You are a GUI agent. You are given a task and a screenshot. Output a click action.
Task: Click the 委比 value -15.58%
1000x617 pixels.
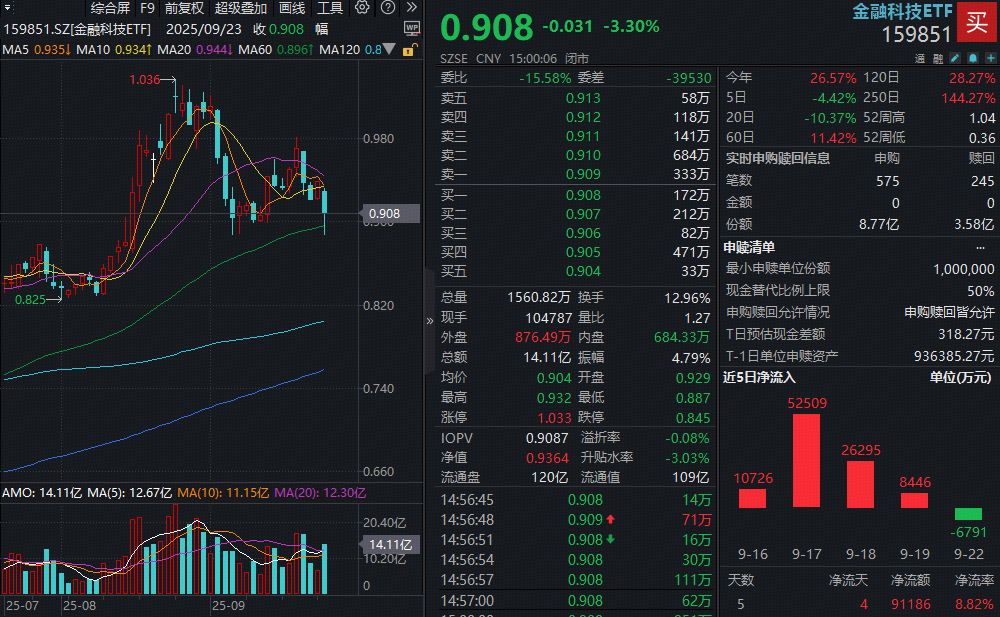[x=545, y=78]
